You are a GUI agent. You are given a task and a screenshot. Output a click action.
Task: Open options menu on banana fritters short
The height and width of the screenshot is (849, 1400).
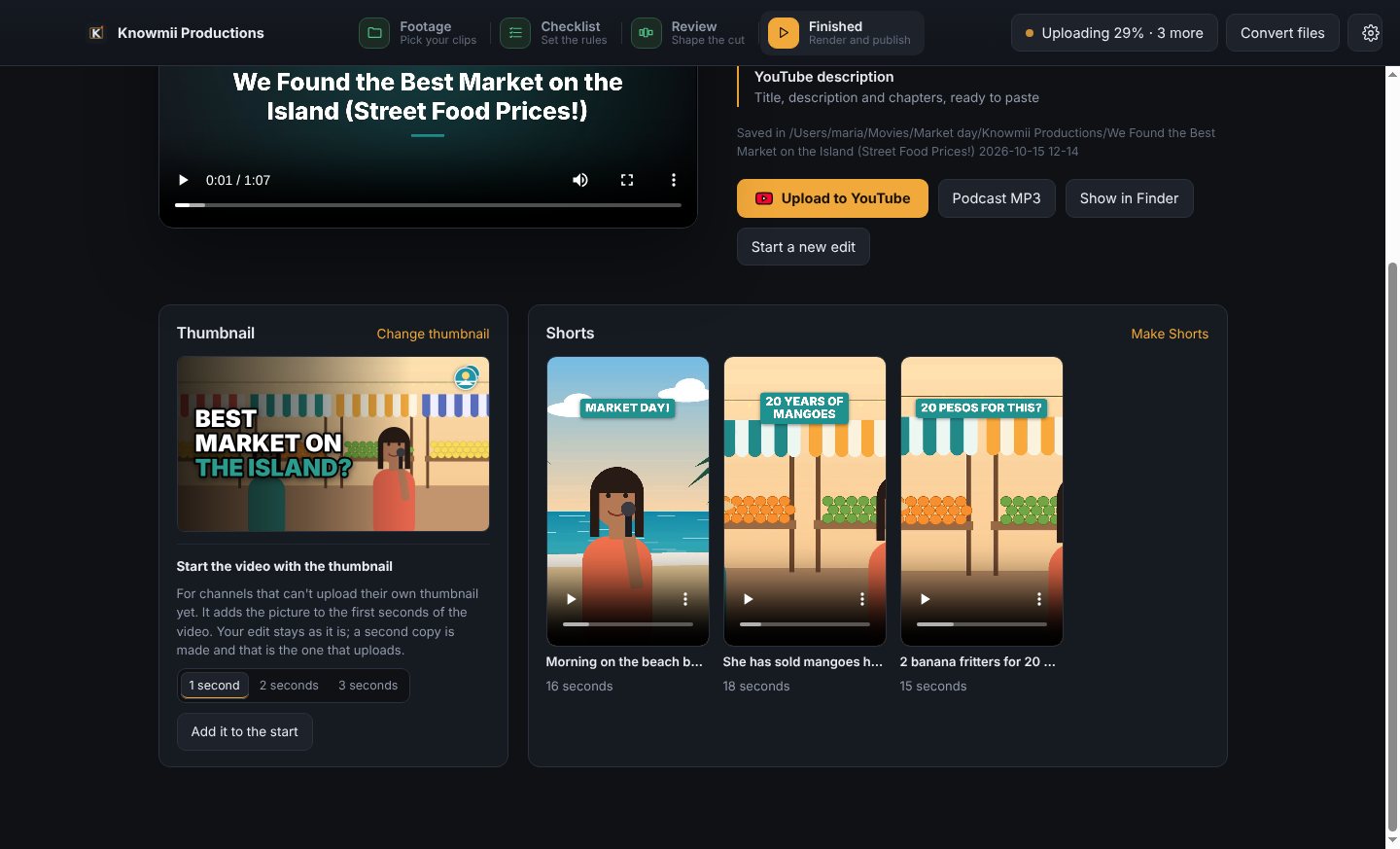click(1039, 599)
